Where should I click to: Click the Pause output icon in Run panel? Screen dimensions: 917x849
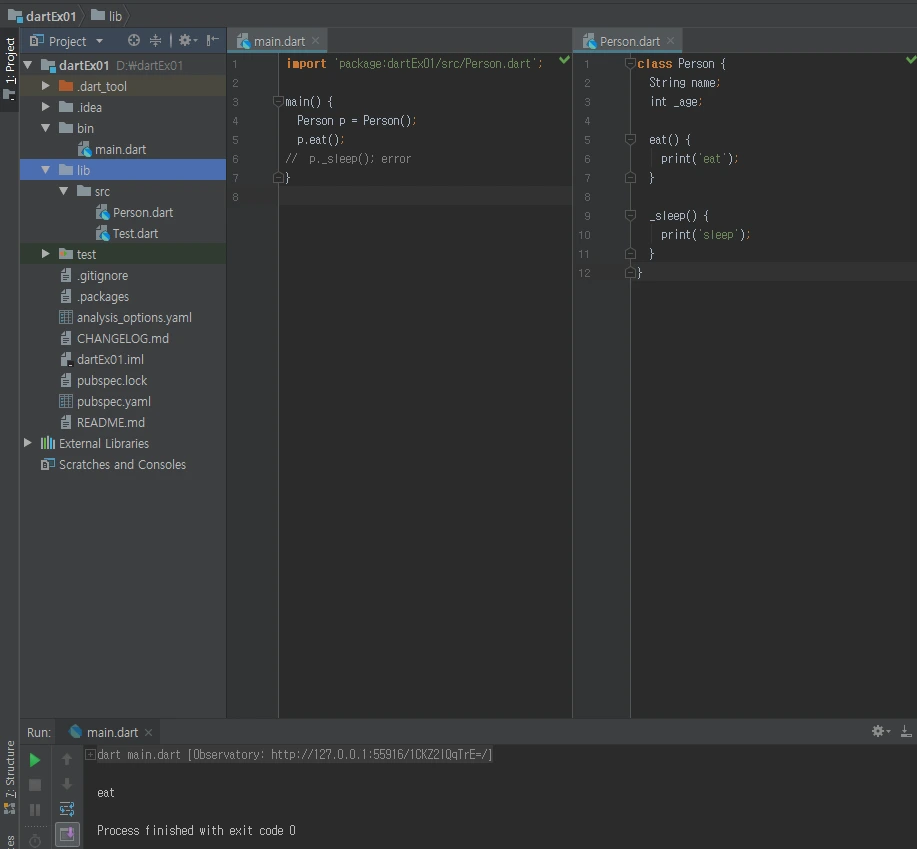(x=35, y=810)
